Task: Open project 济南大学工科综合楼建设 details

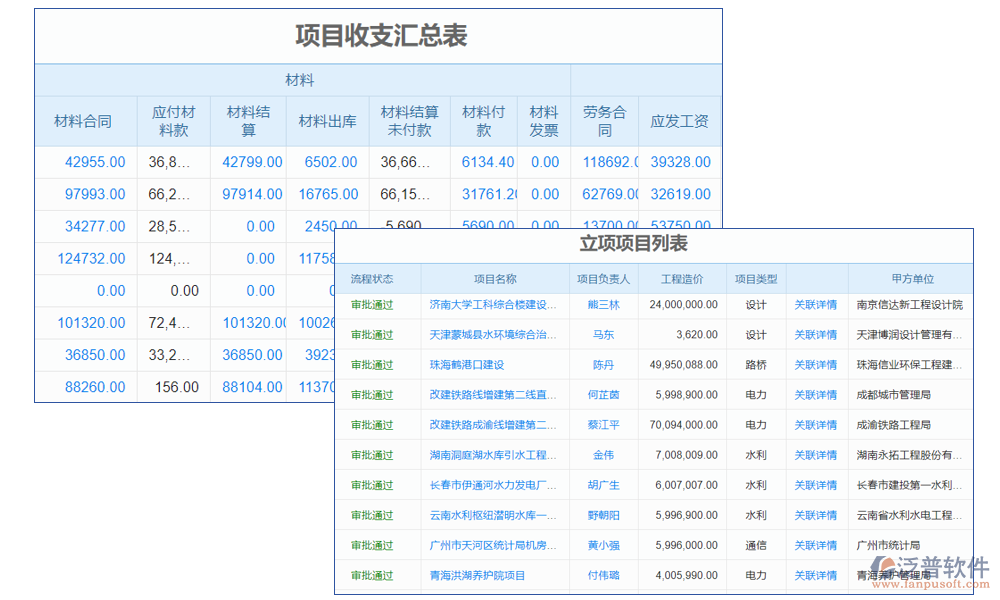Action: tap(490, 302)
